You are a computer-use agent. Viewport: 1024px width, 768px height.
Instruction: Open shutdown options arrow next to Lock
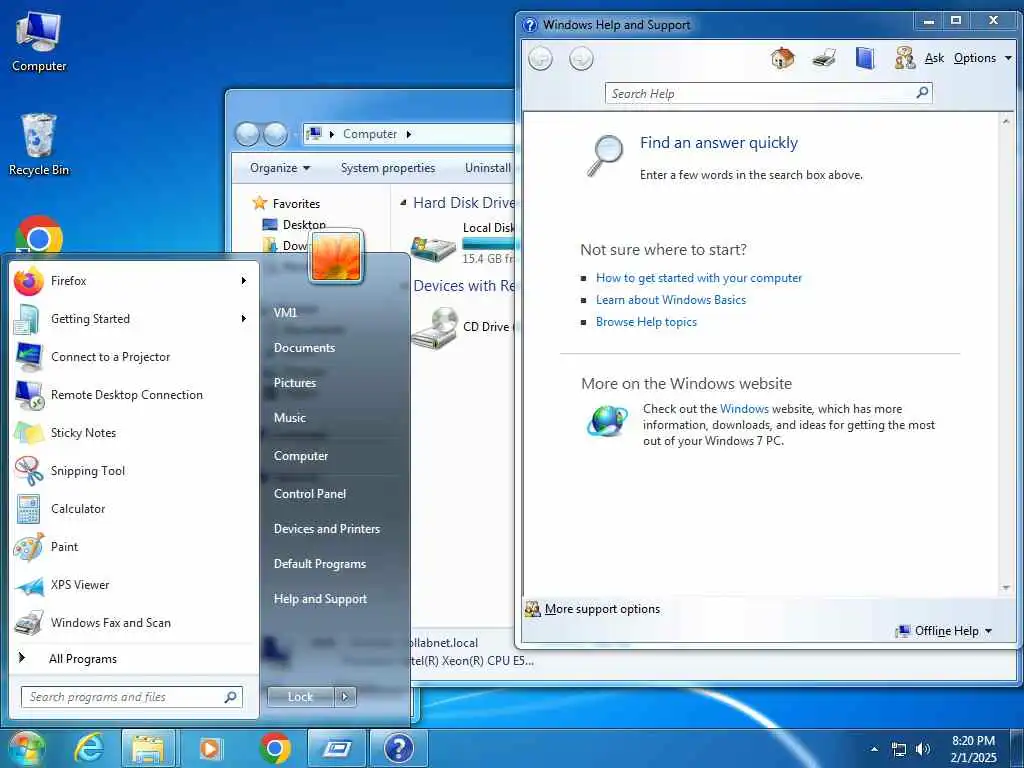coord(345,697)
